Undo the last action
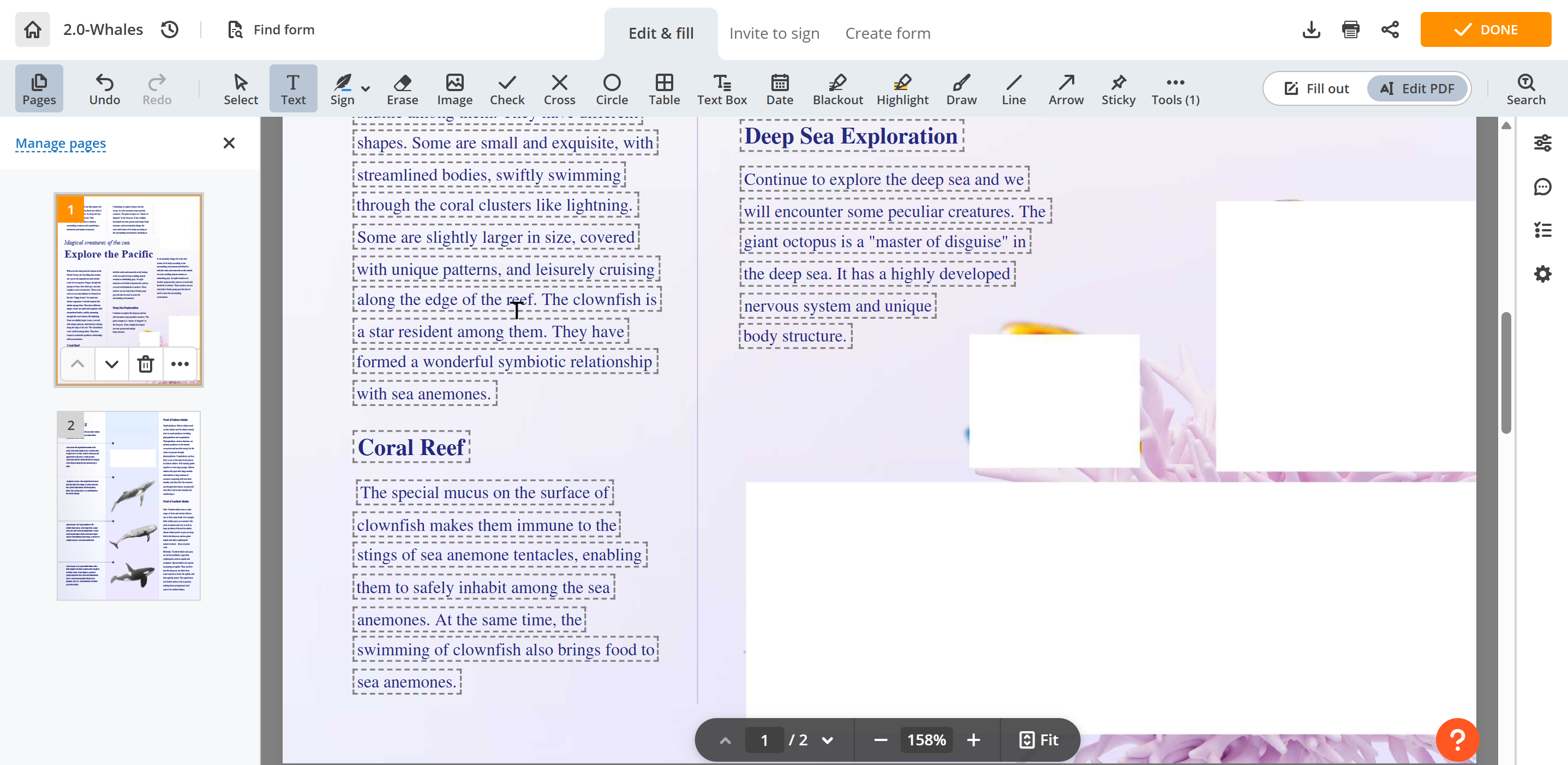 click(105, 88)
